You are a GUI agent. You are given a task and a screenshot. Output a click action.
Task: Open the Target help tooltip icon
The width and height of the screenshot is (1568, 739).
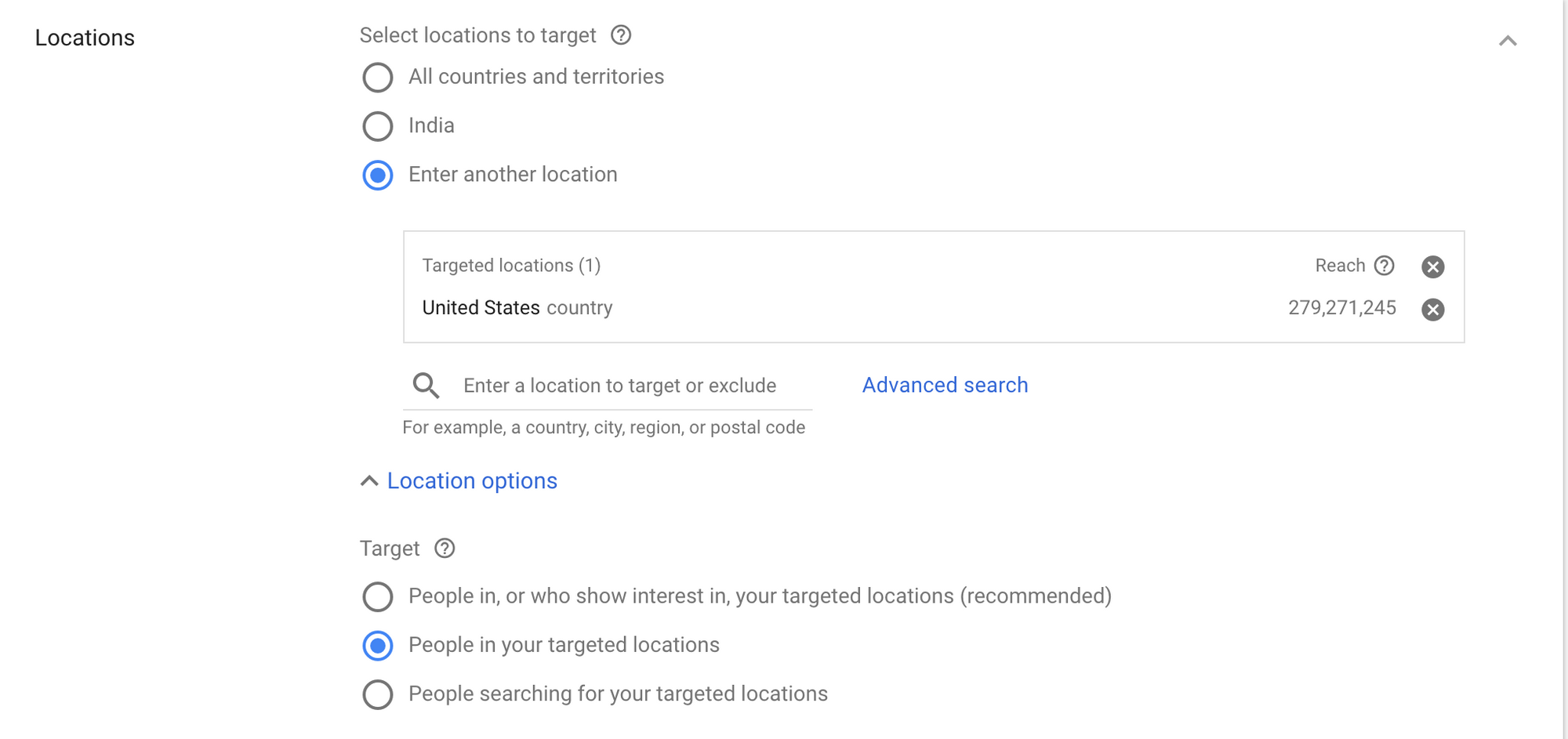click(445, 549)
